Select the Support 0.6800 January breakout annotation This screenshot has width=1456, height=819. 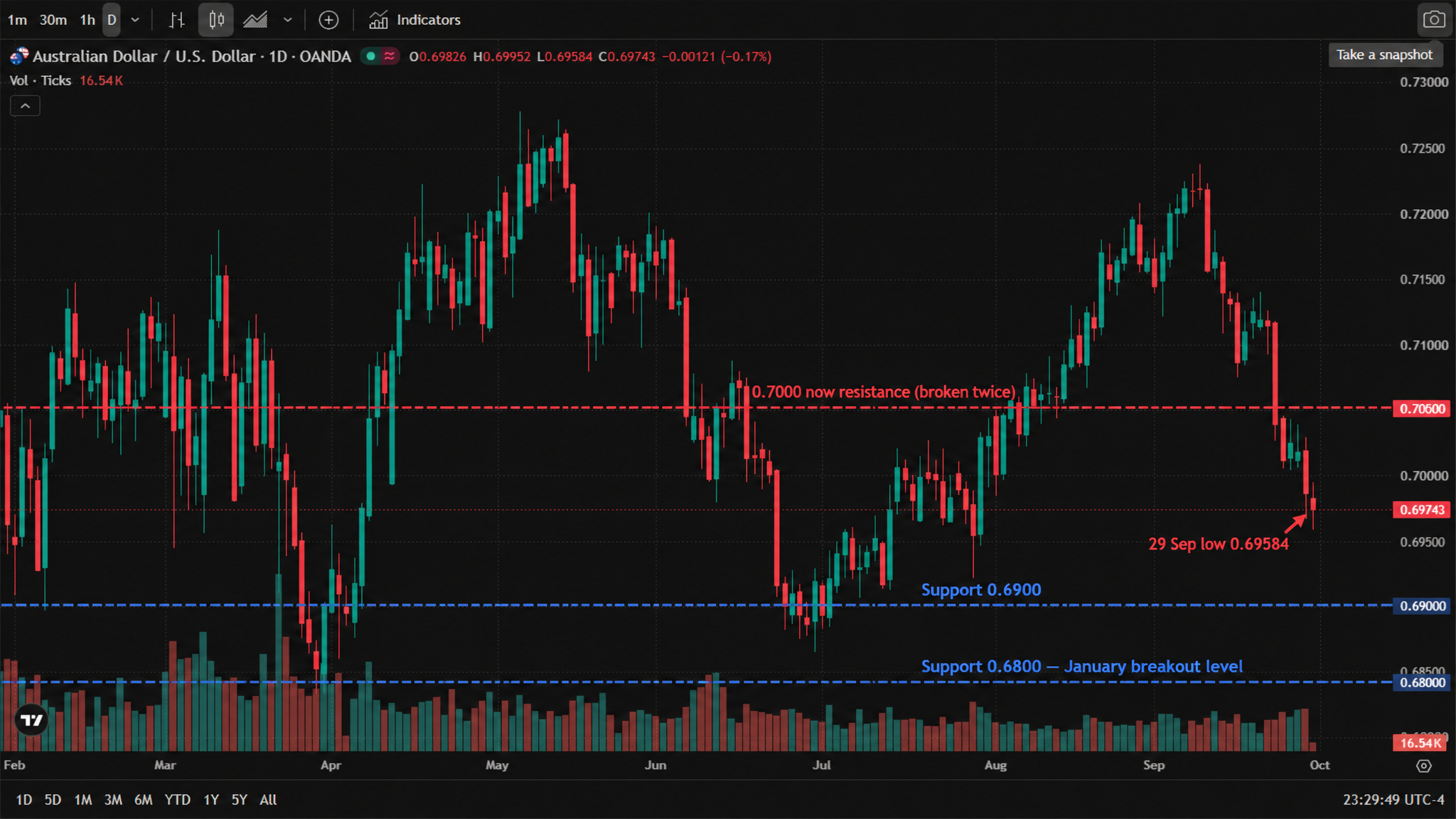[x=1082, y=667]
